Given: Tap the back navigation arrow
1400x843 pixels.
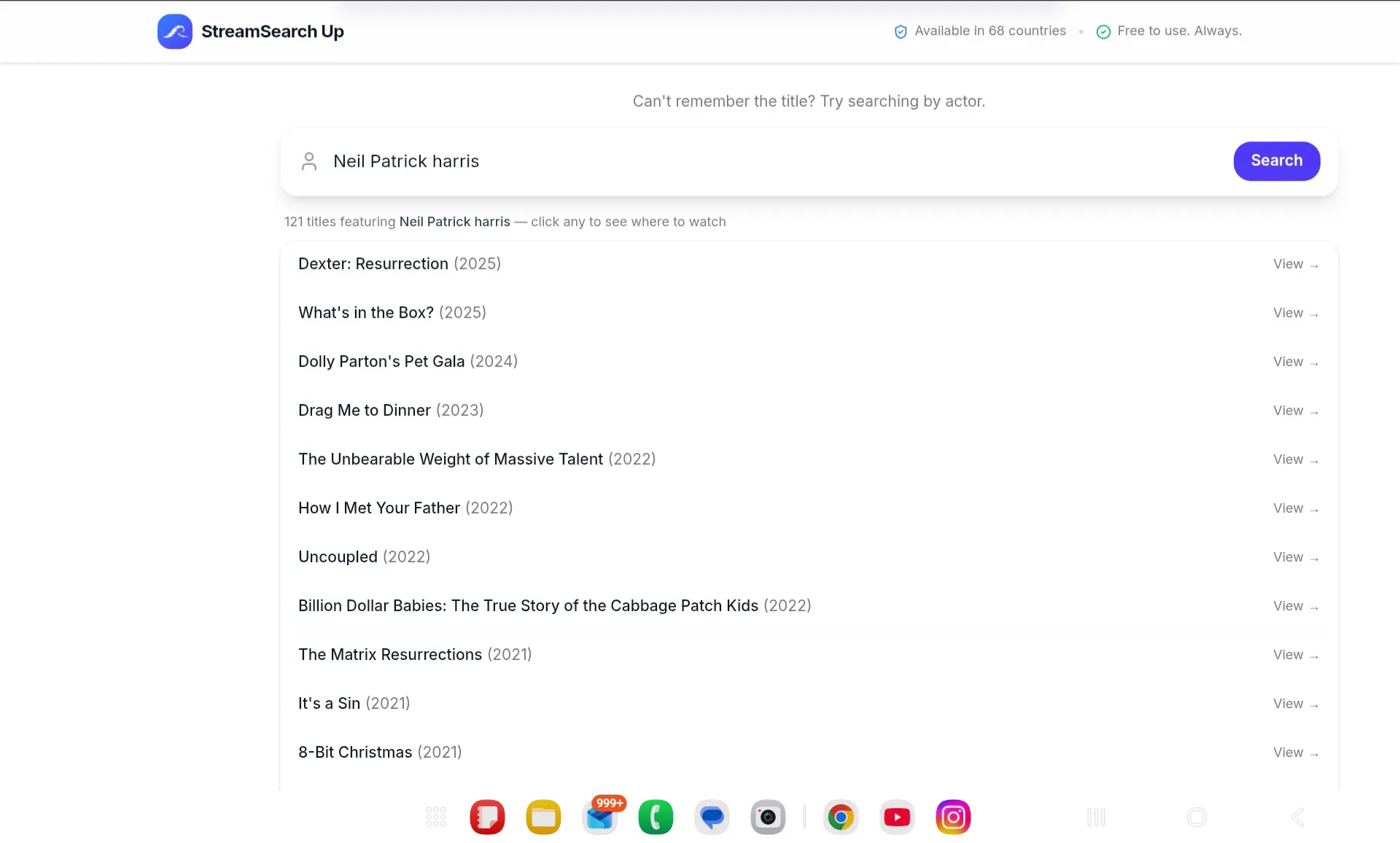Looking at the screenshot, I should point(1297,817).
